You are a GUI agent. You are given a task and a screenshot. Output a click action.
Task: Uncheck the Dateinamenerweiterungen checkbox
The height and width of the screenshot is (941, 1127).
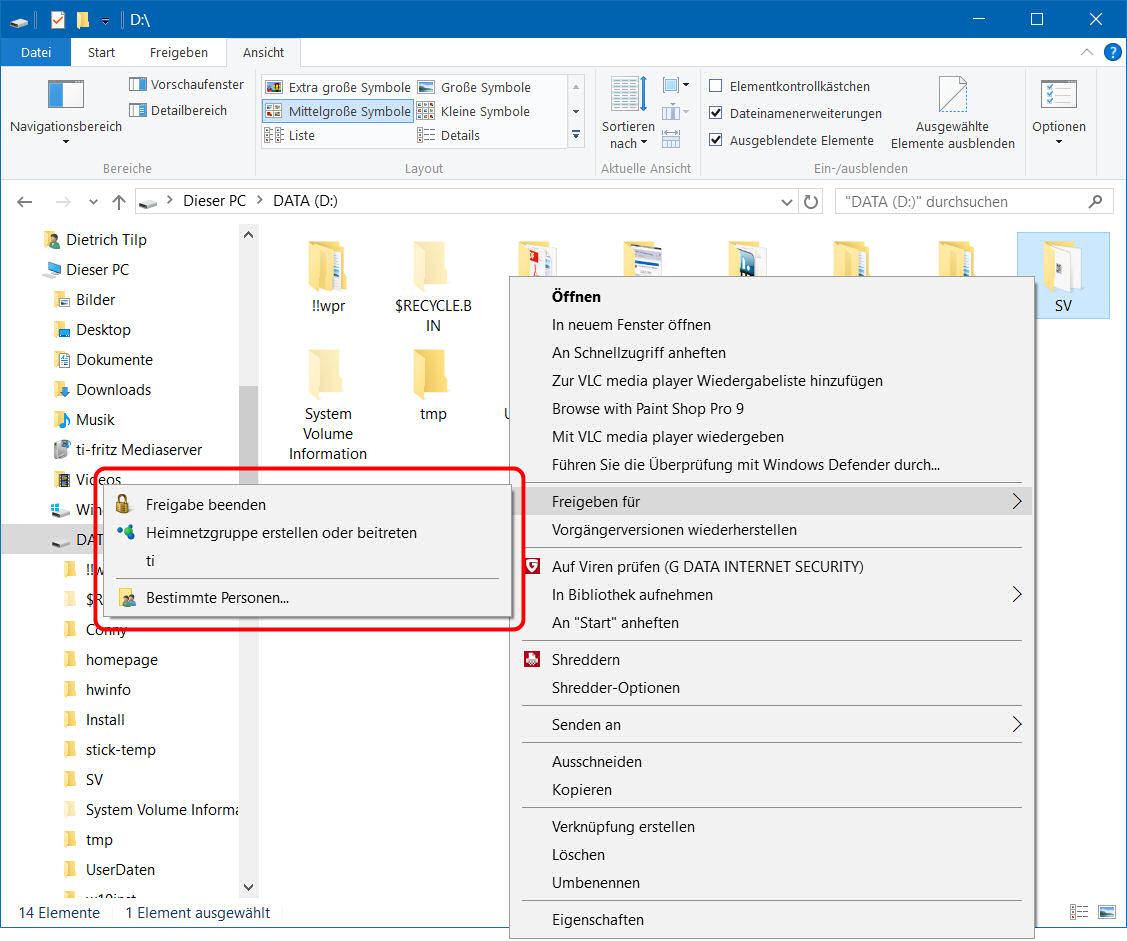tap(716, 114)
